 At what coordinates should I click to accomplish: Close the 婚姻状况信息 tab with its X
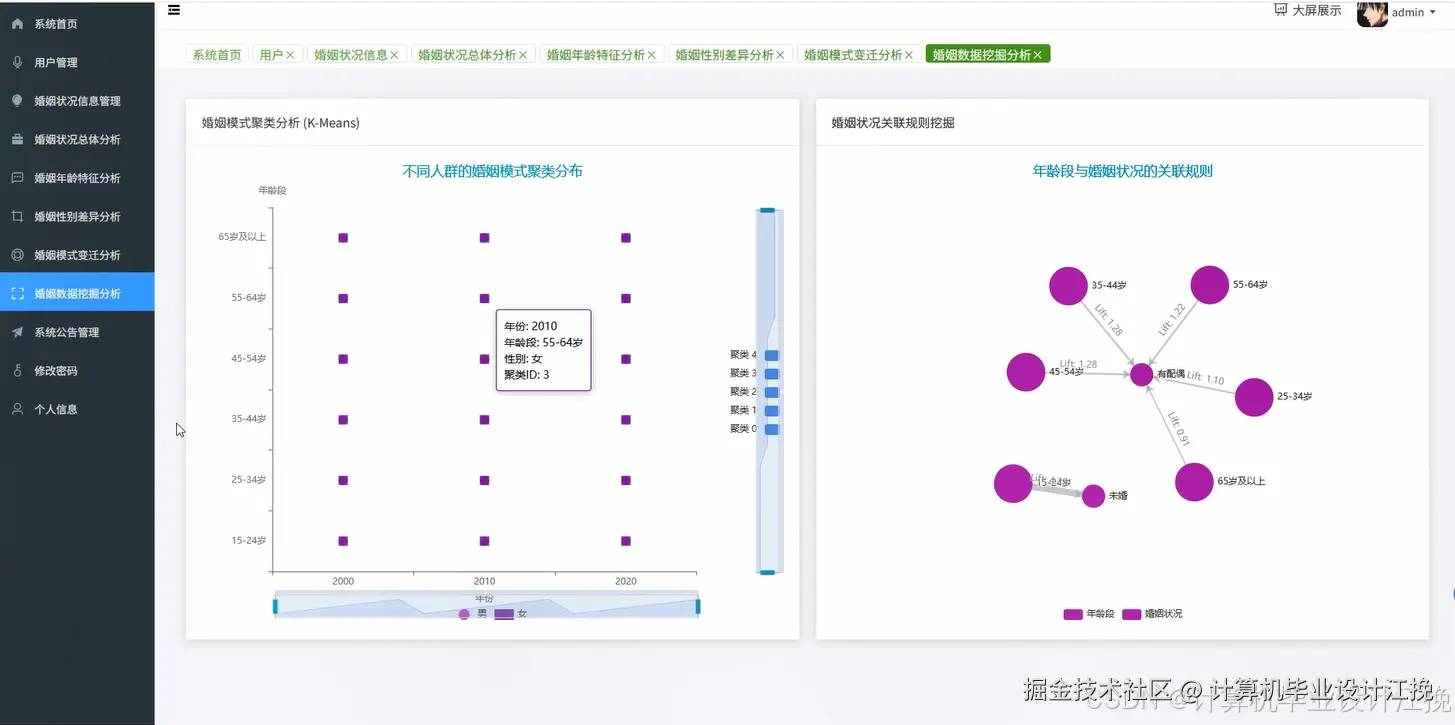pyautogui.click(x=394, y=55)
